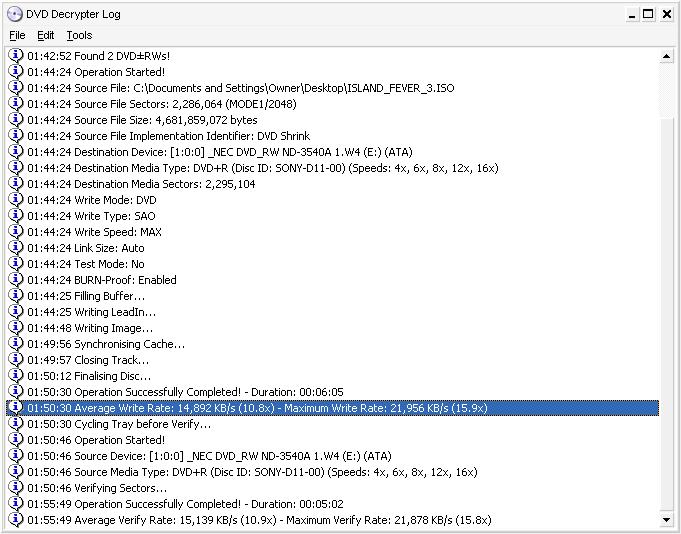The width and height of the screenshot is (681, 534).
Task: Maximize the DVD Decrypter Log window
Action: (648, 14)
